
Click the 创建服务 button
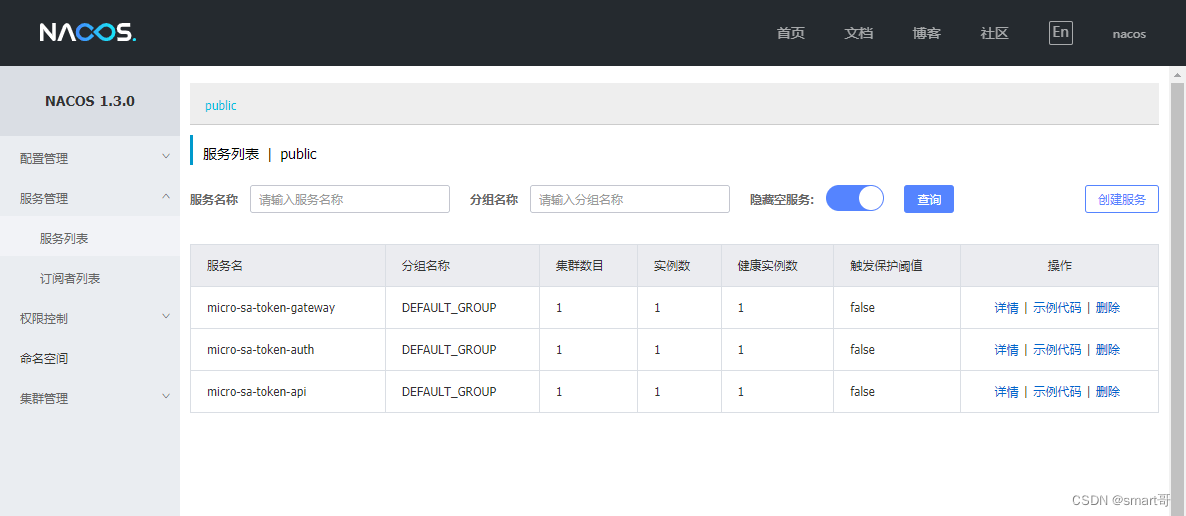pyautogui.click(x=1122, y=199)
